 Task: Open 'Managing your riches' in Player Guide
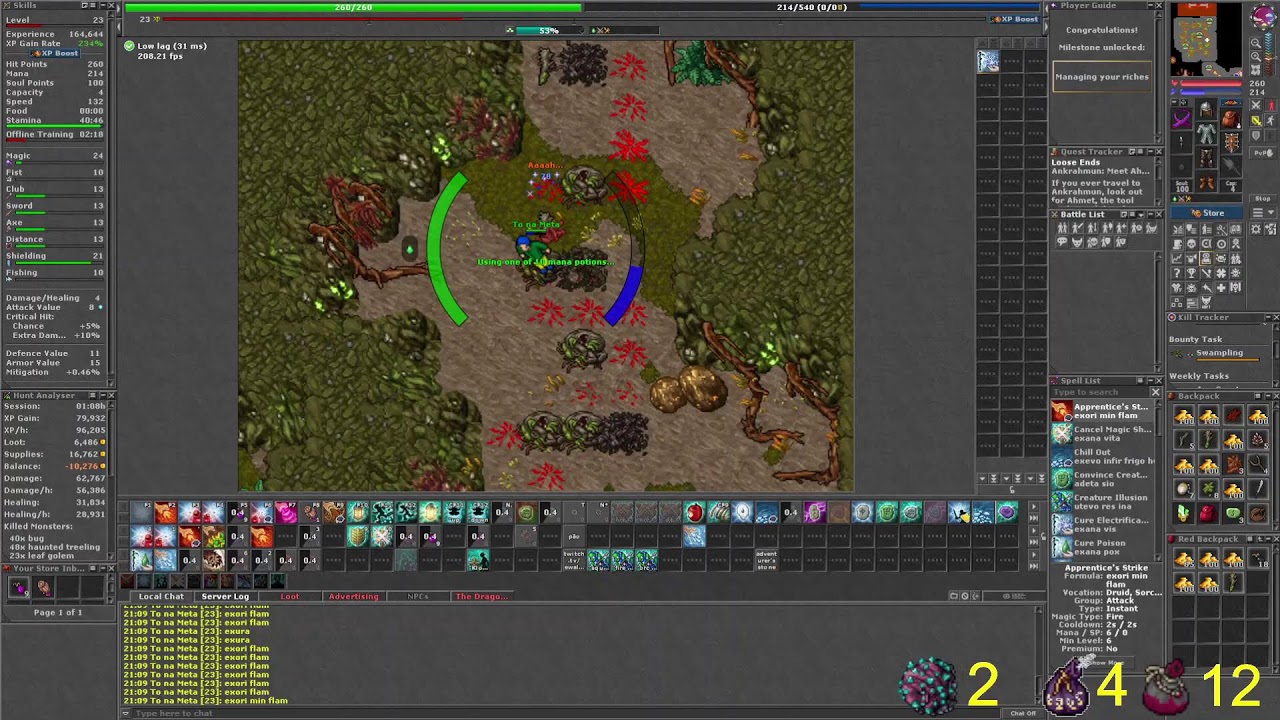pyautogui.click(x=1101, y=77)
